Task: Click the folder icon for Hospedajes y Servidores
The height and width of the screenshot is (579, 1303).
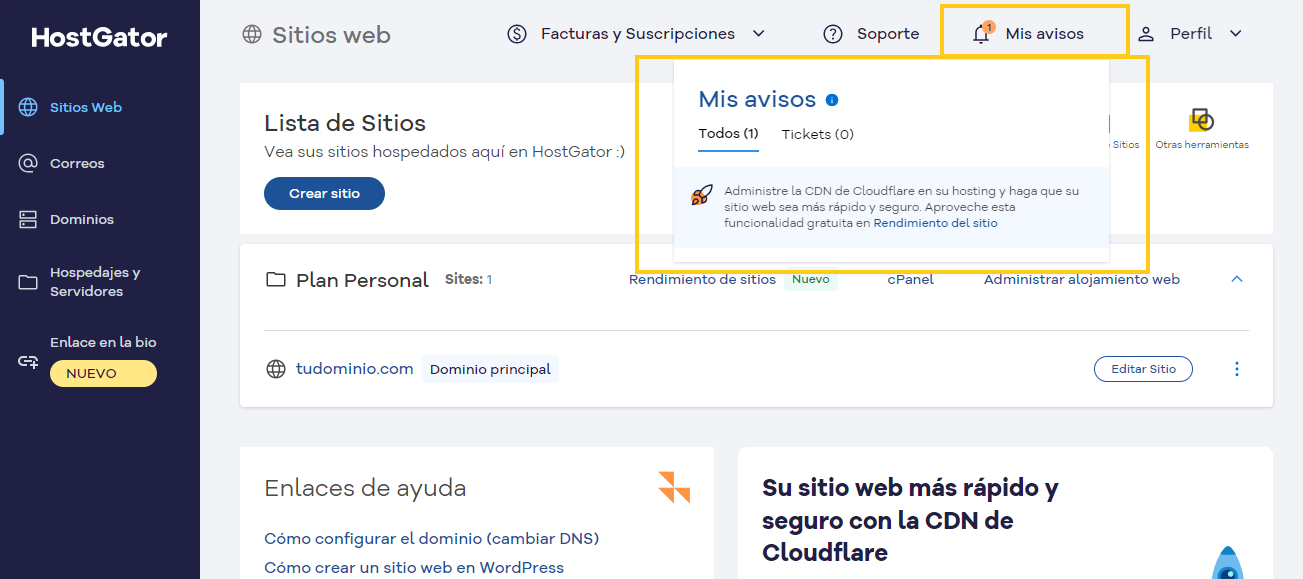Action: pyautogui.click(x=28, y=282)
